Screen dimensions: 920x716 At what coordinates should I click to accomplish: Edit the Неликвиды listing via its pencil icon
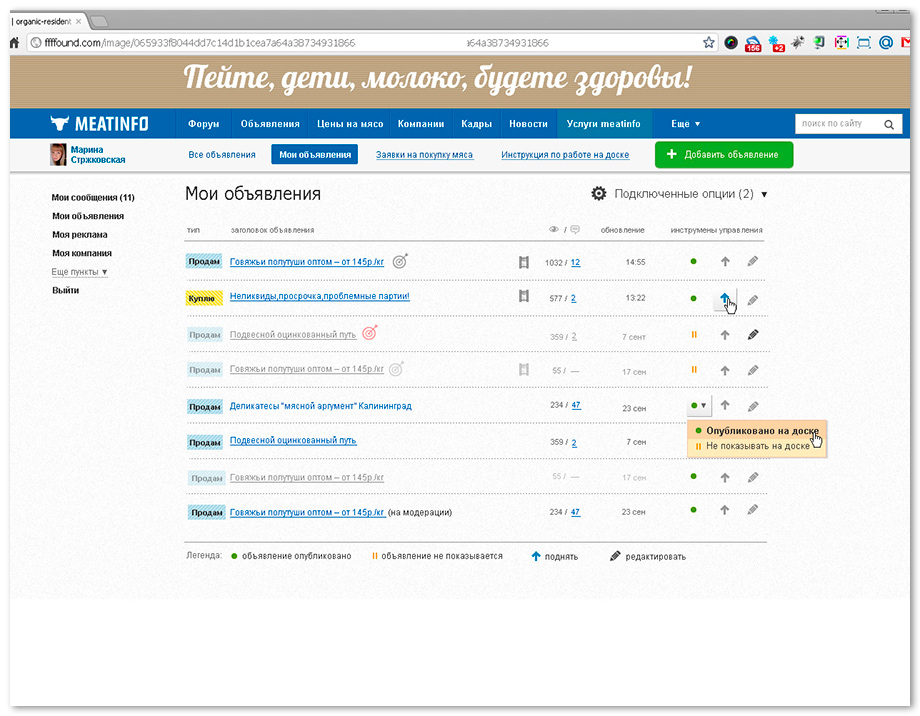coord(753,300)
